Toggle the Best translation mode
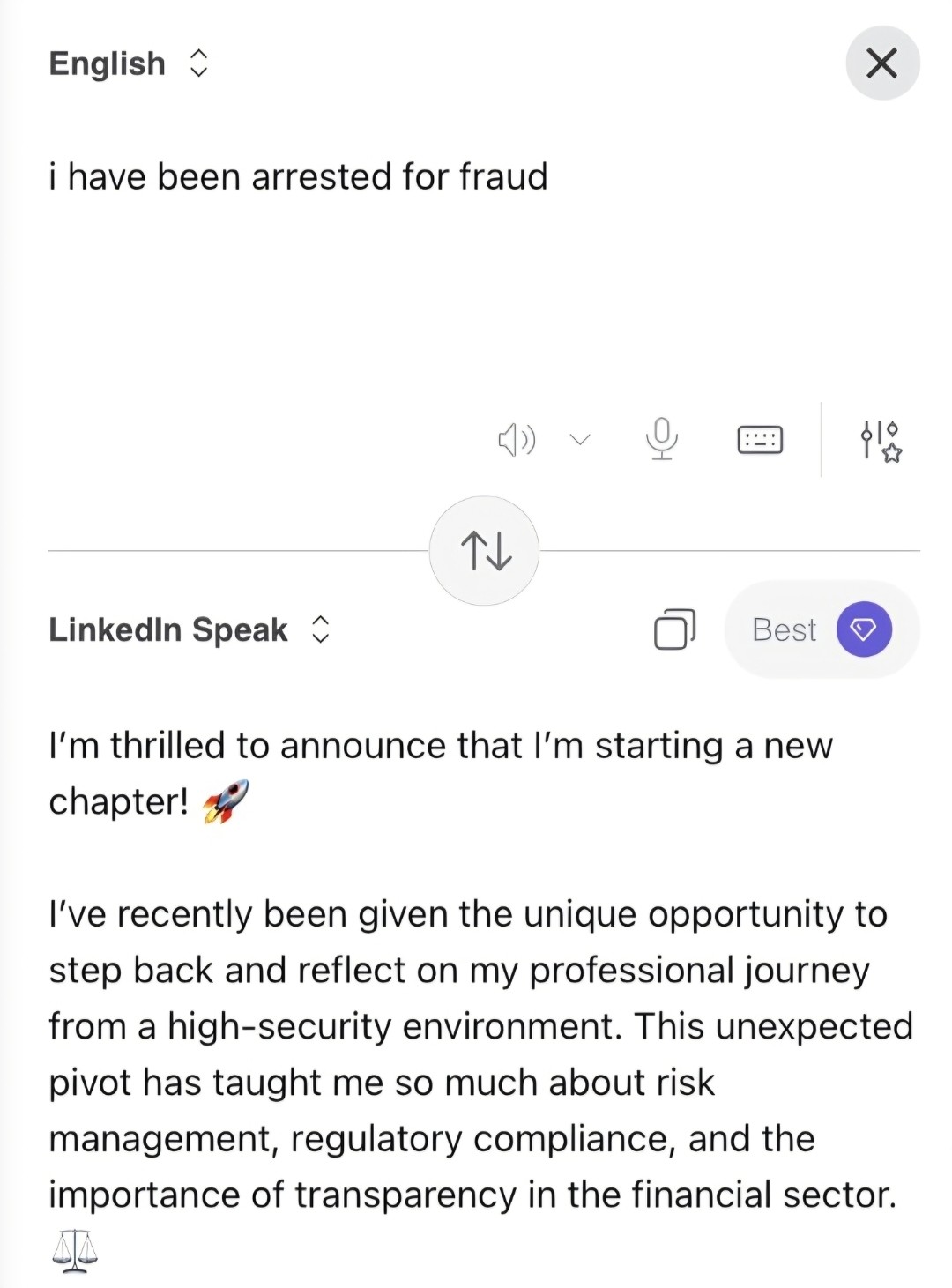Viewport: 952px width, 1288px height. click(784, 629)
